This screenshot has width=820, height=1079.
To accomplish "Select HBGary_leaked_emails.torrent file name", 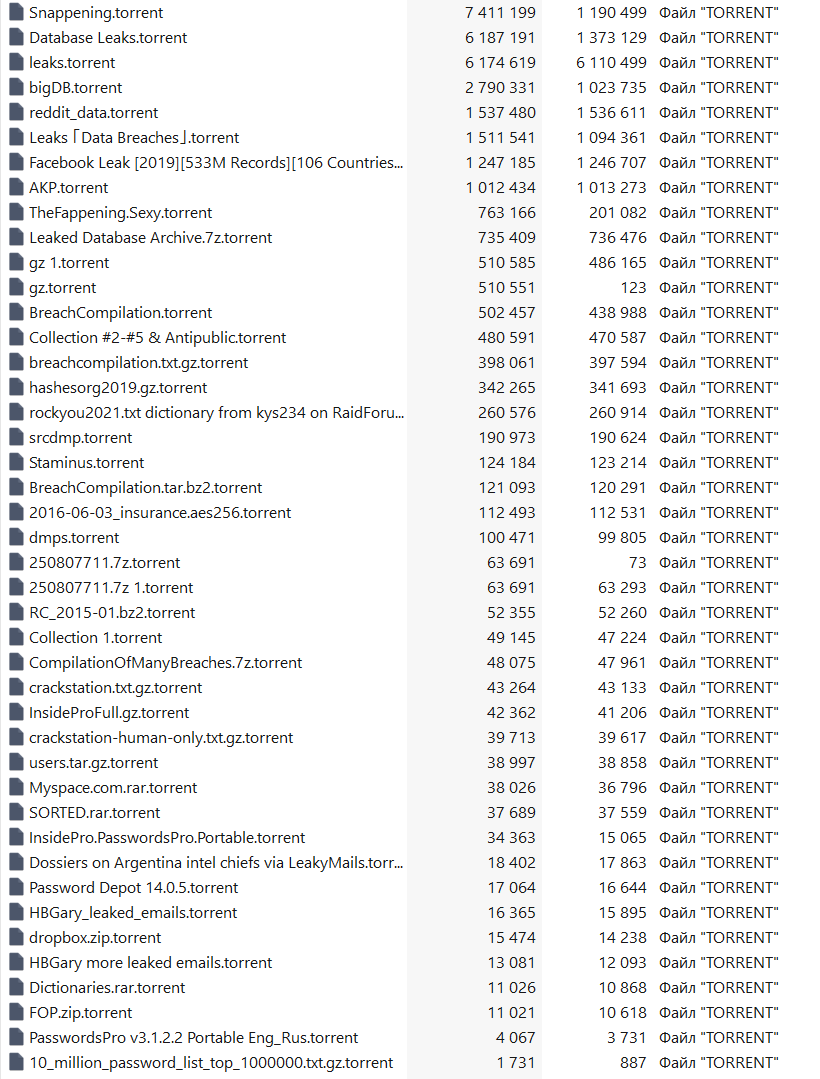I will 133,913.
